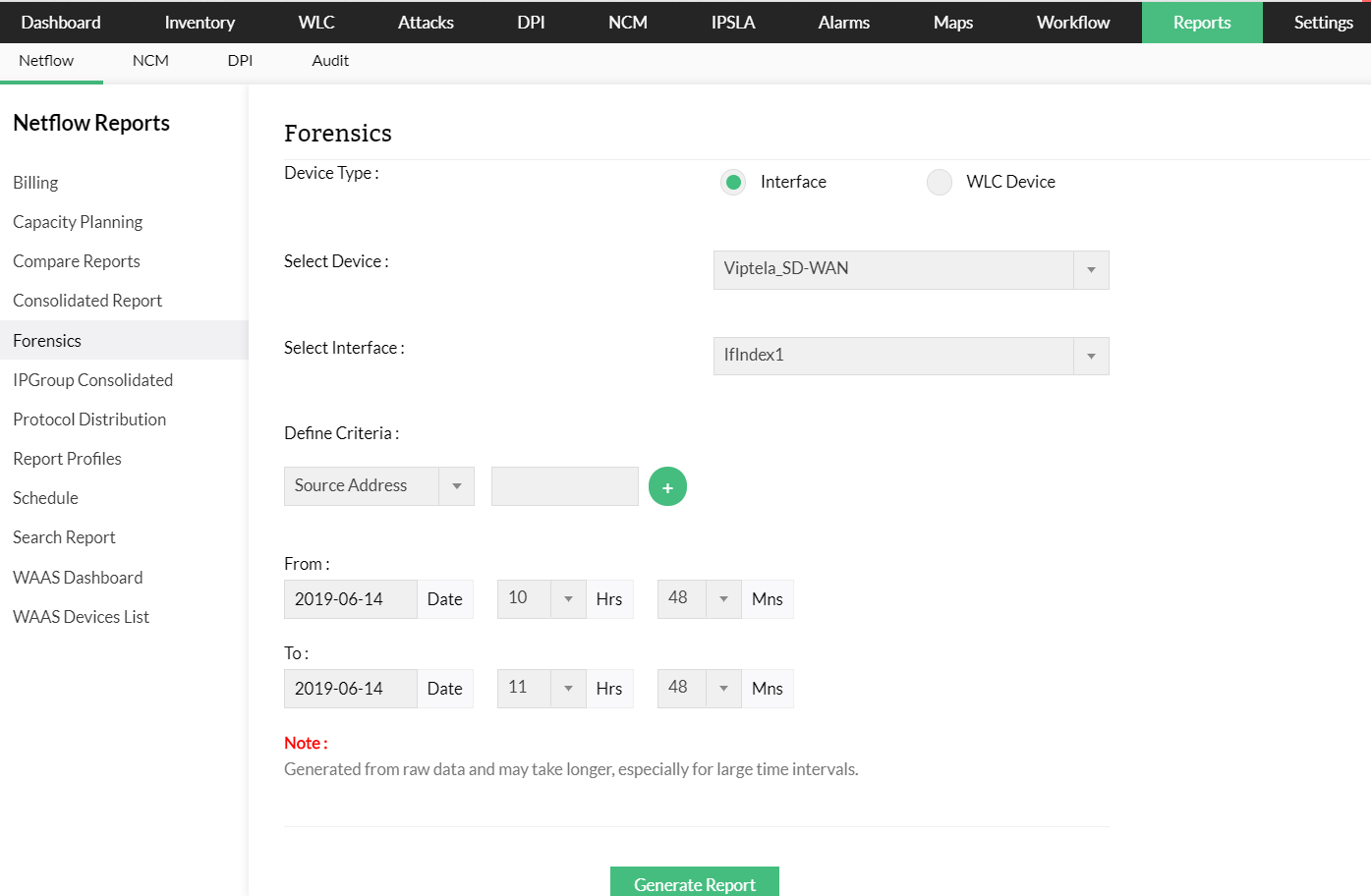Open the Inventory menu tab
1371x896 pixels.
pyautogui.click(x=200, y=23)
